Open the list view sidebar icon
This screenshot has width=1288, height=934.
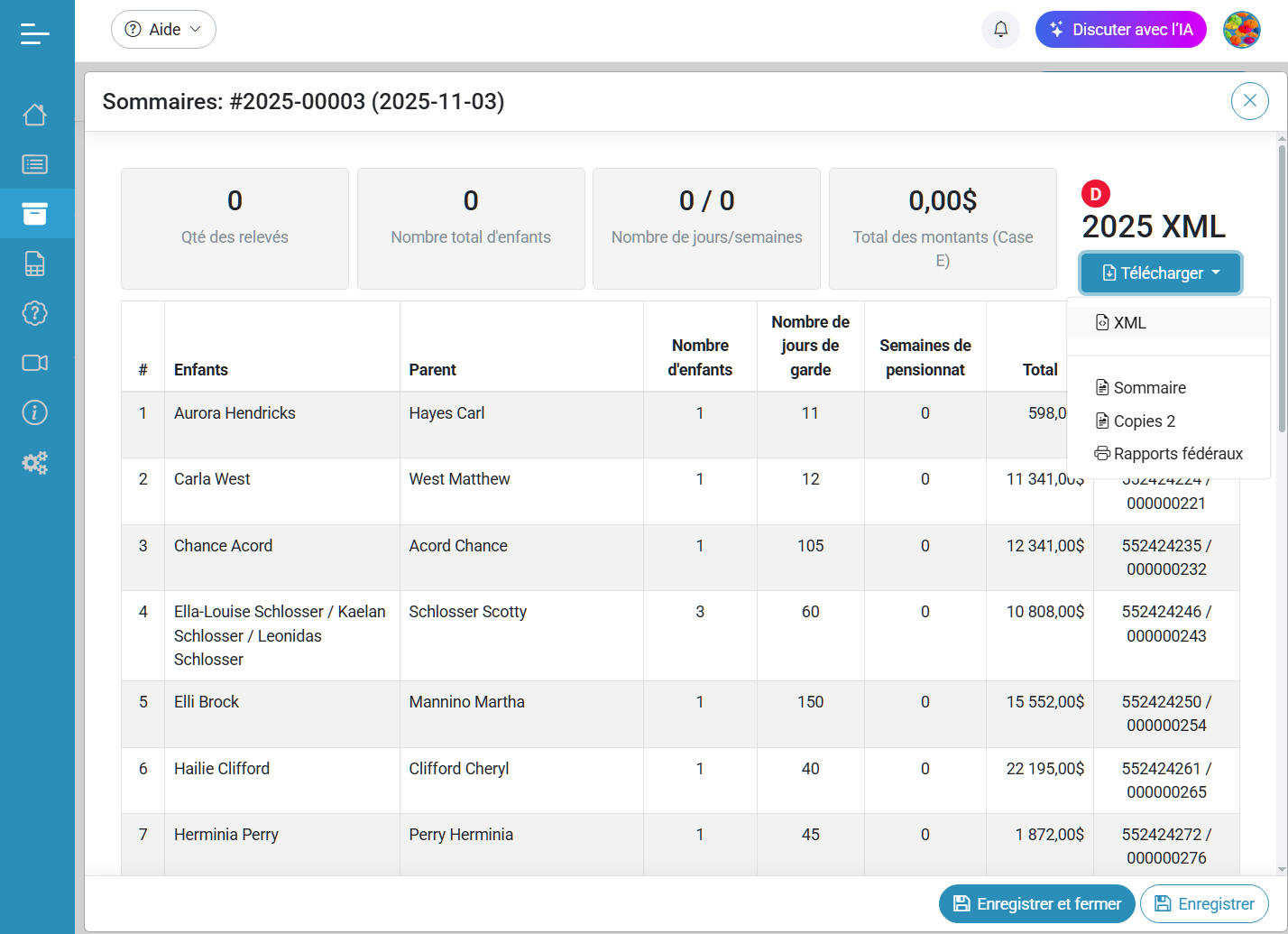pos(34,164)
